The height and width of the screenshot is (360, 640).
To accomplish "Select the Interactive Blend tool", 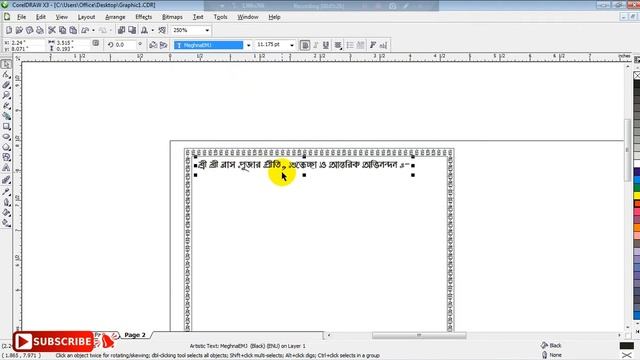I will coord(6,180).
